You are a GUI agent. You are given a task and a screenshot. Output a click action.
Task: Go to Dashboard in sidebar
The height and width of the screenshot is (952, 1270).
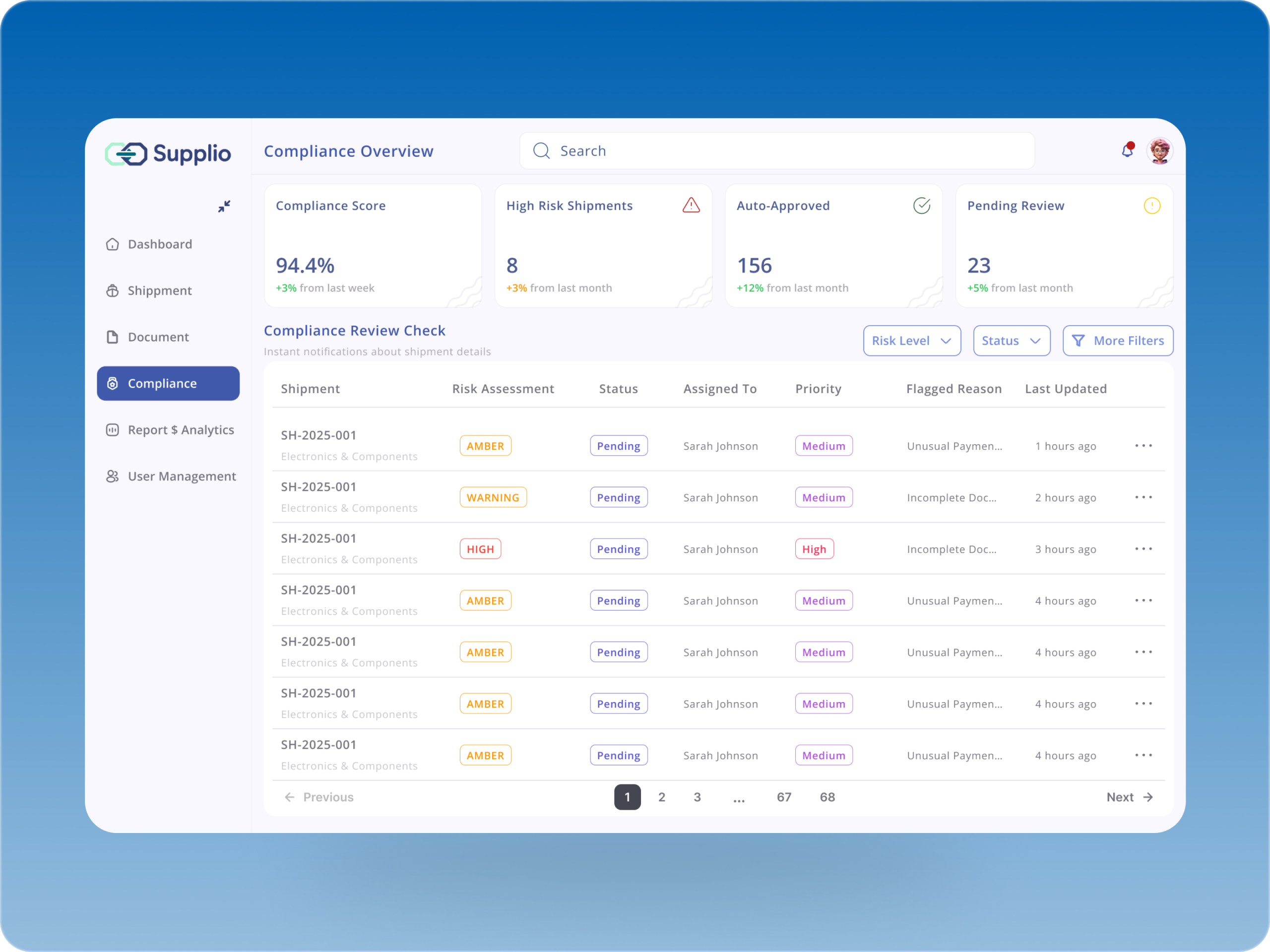(160, 244)
